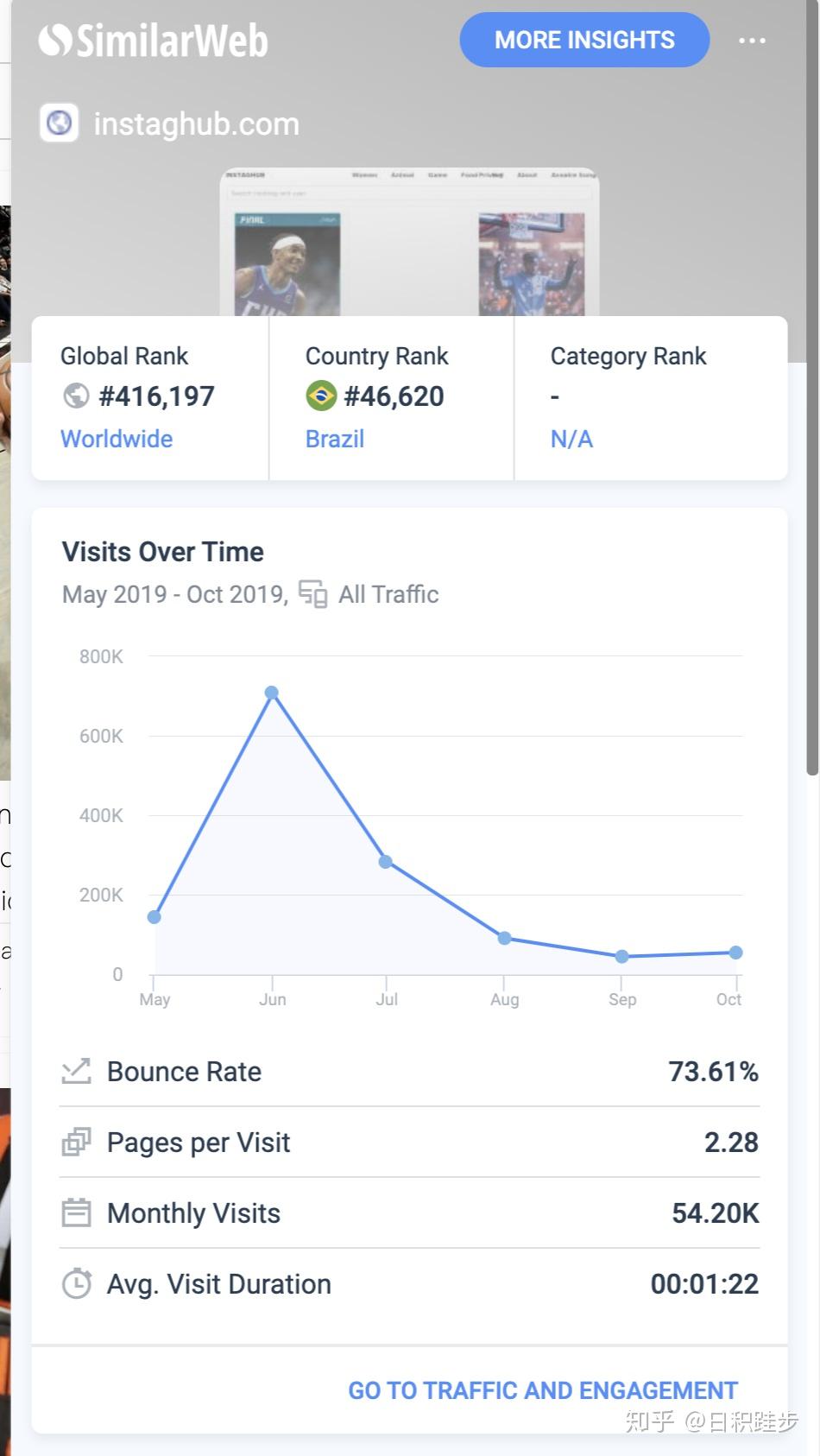Viewport: 820px width, 1456px height.
Task: Select the Aug data point on chart
Action: [504, 939]
